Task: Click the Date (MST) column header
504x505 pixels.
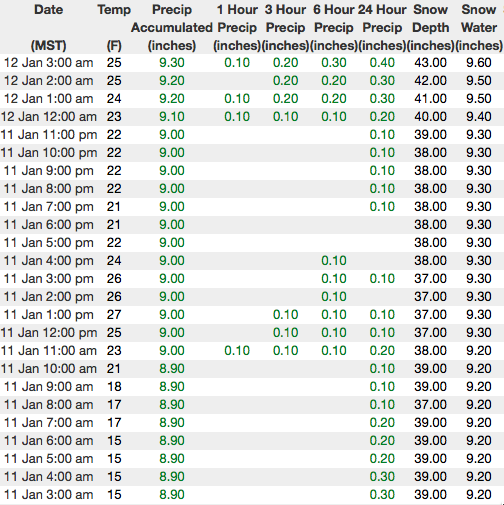Action: tap(48, 27)
